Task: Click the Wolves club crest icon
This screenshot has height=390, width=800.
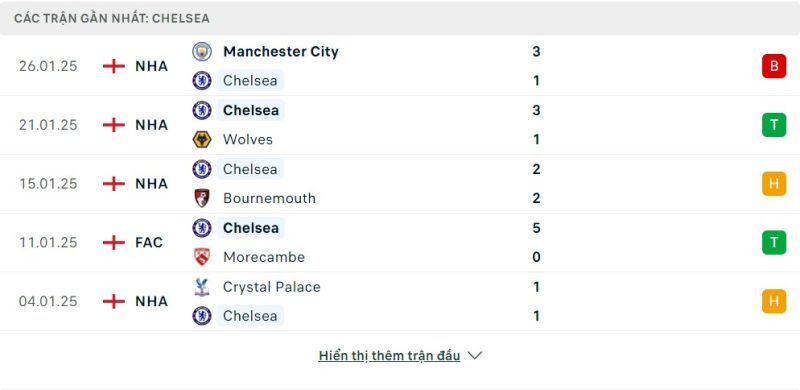Action: (202, 139)
